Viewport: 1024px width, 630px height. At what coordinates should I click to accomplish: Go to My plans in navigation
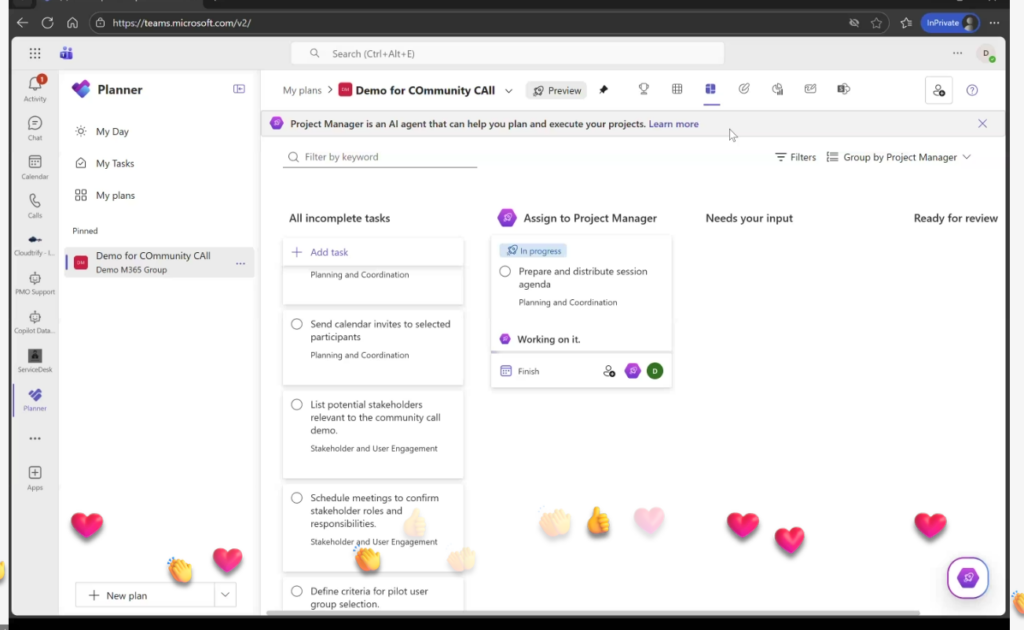115,195
